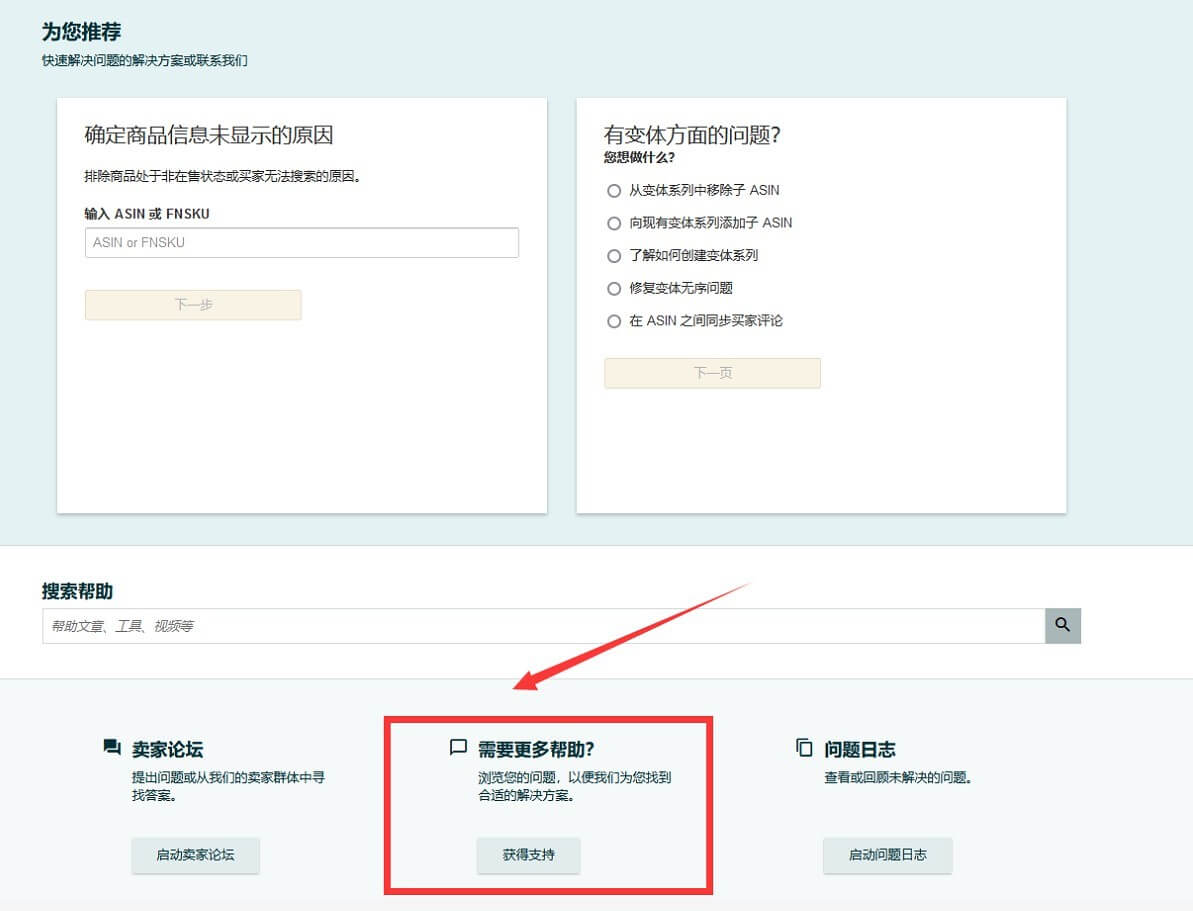Image resolution: width=1193 pixels, height=911 pixels.
Task: Click the 问题日志 heading text
Action: point(859,749)
